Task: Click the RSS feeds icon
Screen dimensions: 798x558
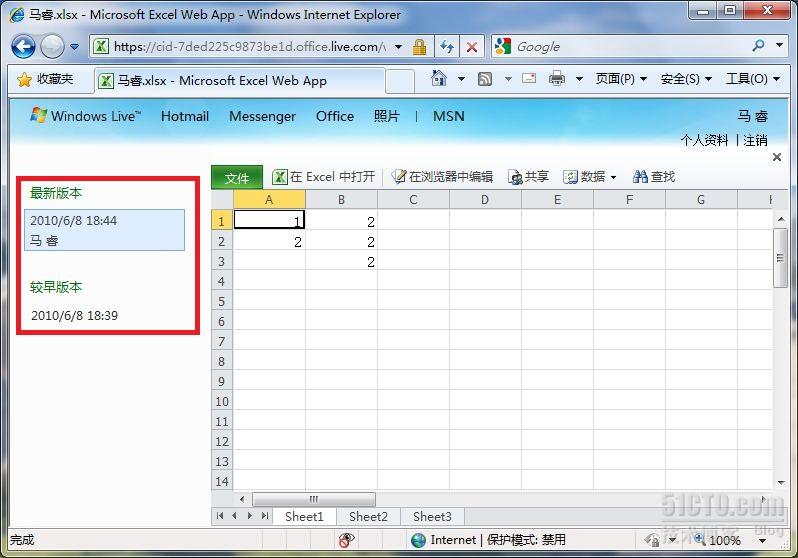Action: (x=485, y=79)
